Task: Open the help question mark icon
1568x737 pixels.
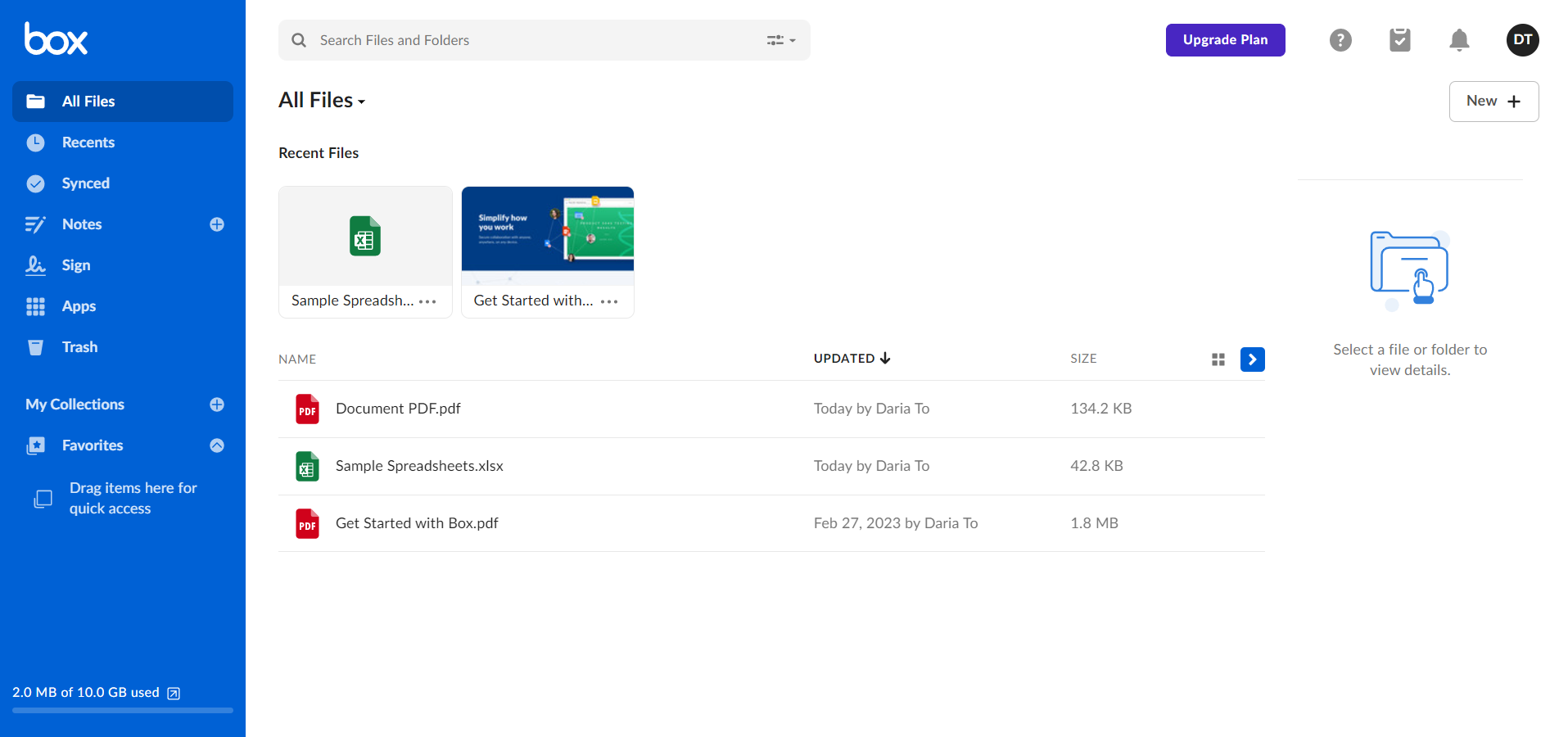Action: tap(1340, 40)
